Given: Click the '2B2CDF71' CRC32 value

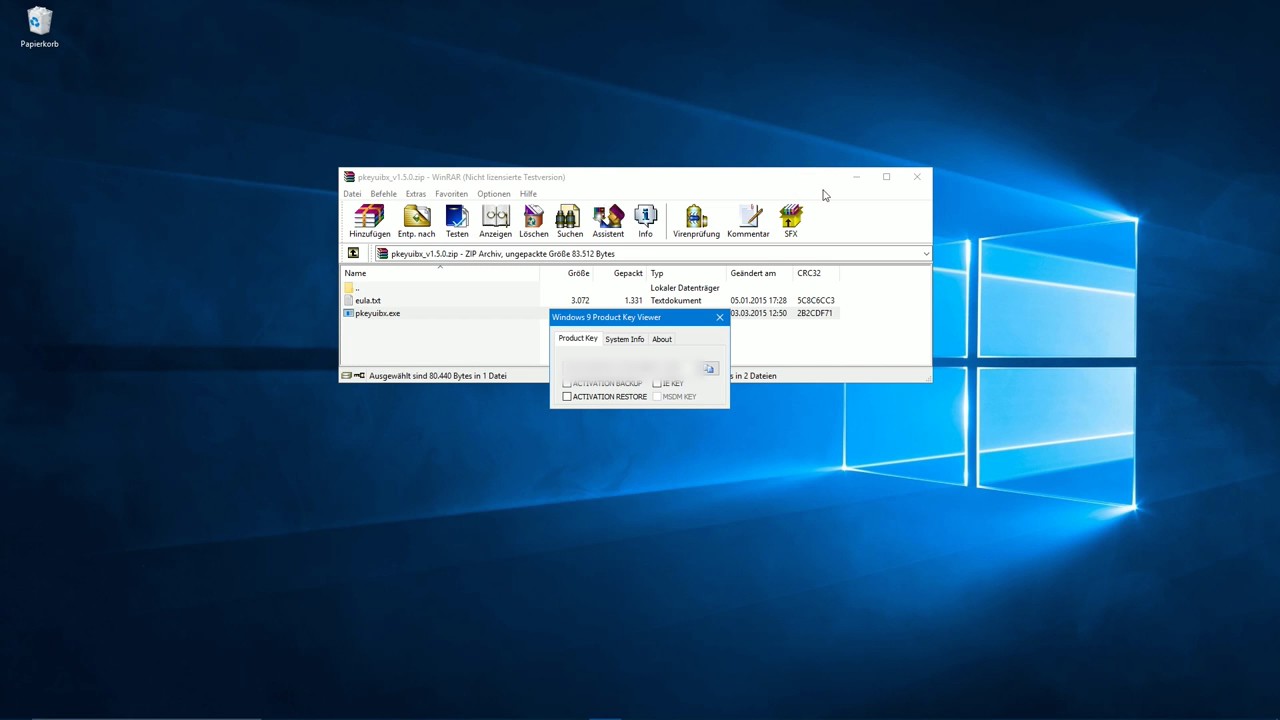Looking at the screenshot, I should [814, 313].
